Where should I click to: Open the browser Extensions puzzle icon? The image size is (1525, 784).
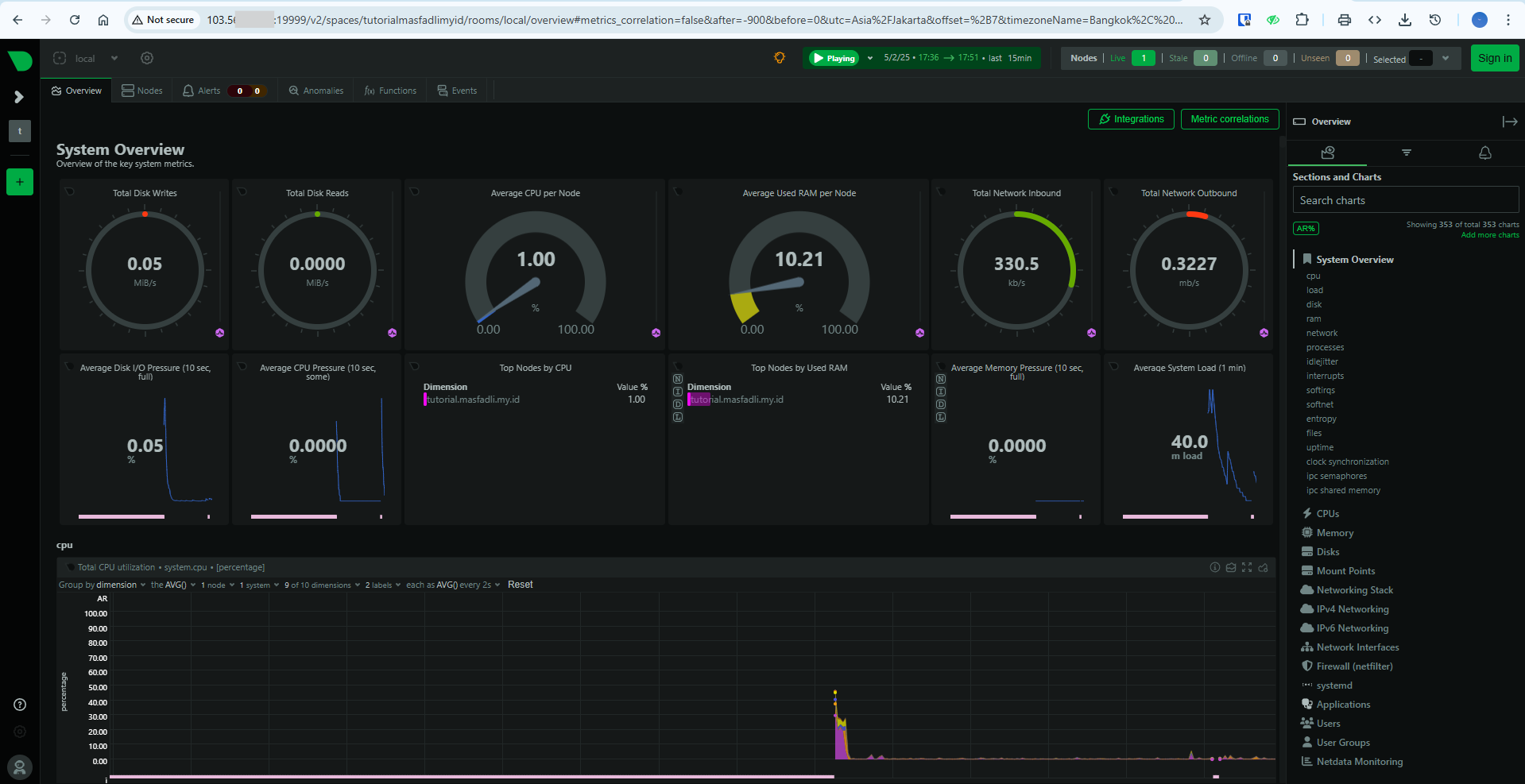tap(1302, 20)
